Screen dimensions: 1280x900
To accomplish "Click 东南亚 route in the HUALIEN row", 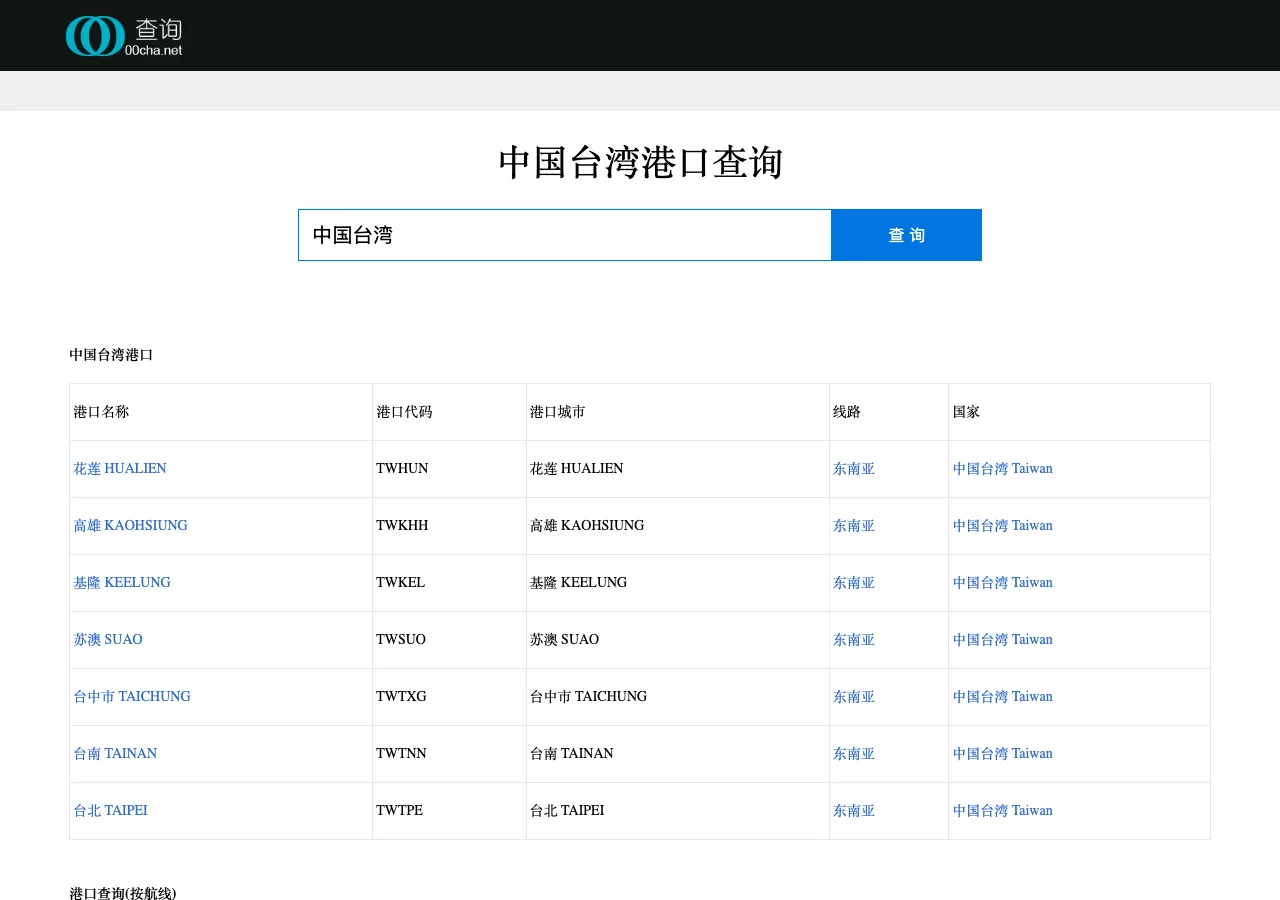I will [854, 468].
